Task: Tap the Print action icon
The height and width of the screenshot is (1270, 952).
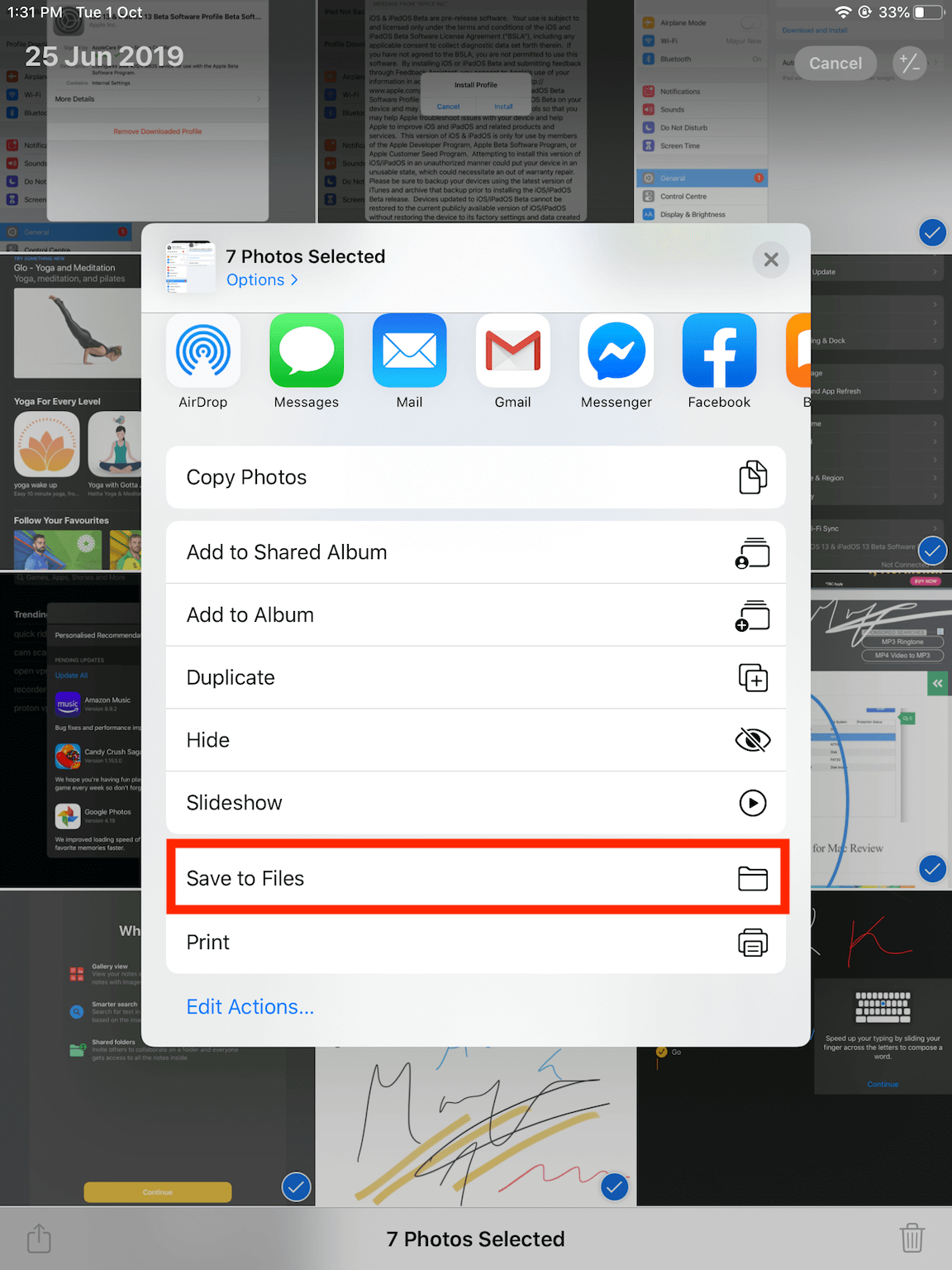Action: [753, 942]
